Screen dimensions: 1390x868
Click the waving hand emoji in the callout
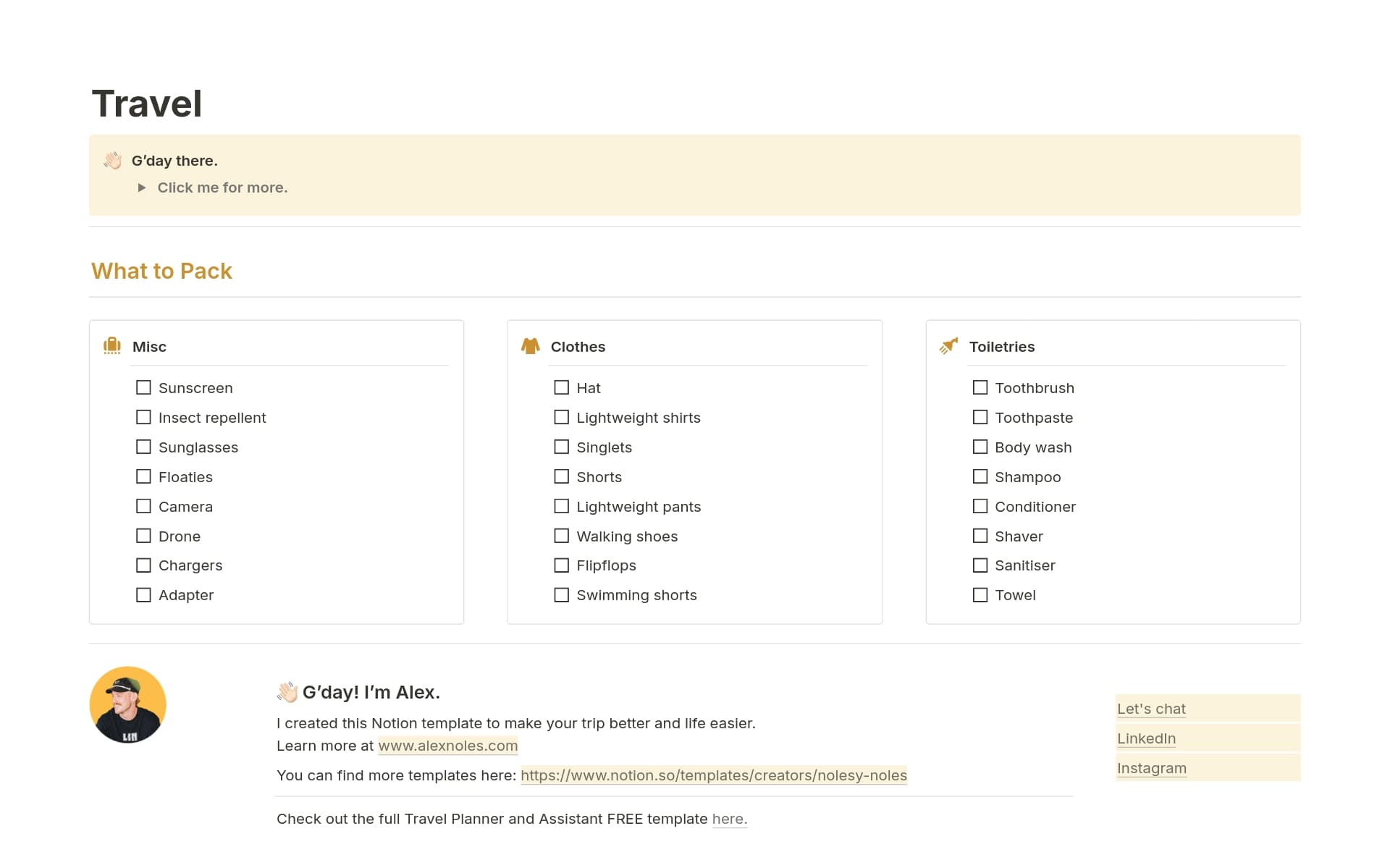(113, 160)
